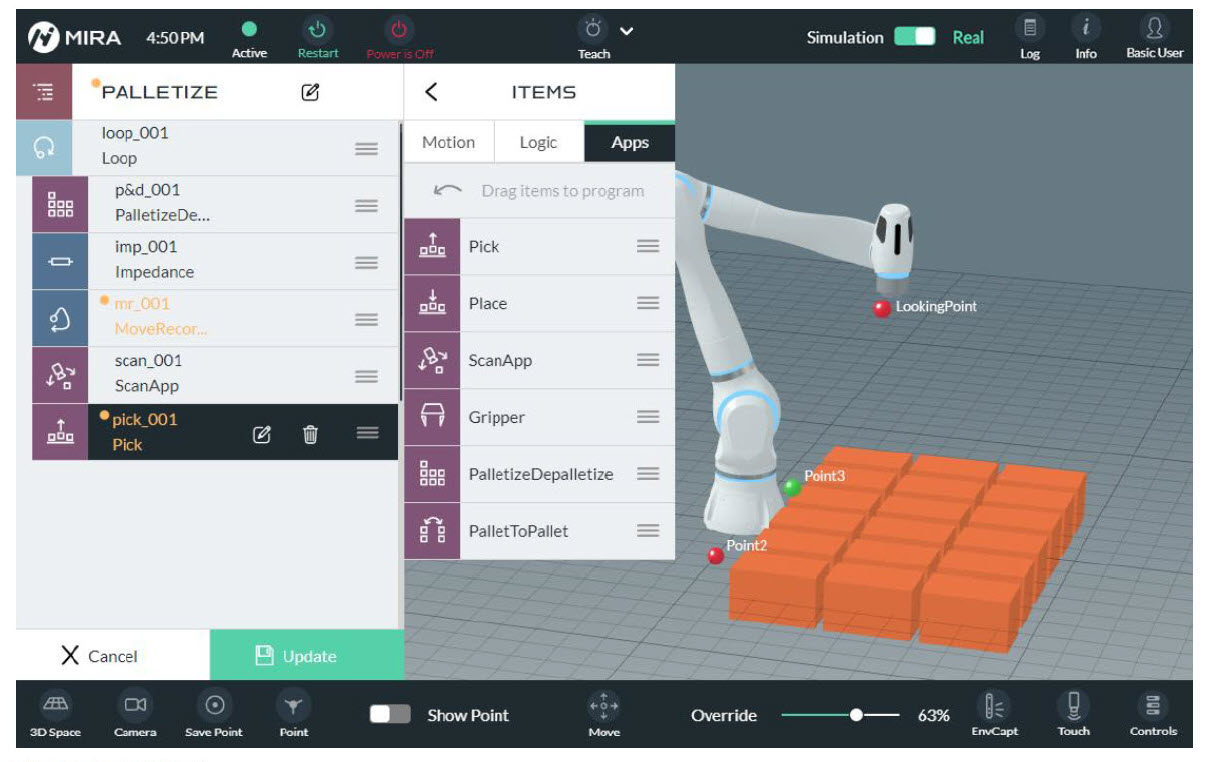
Task: Click the Loop icon of loop_001
Action: 44,148
